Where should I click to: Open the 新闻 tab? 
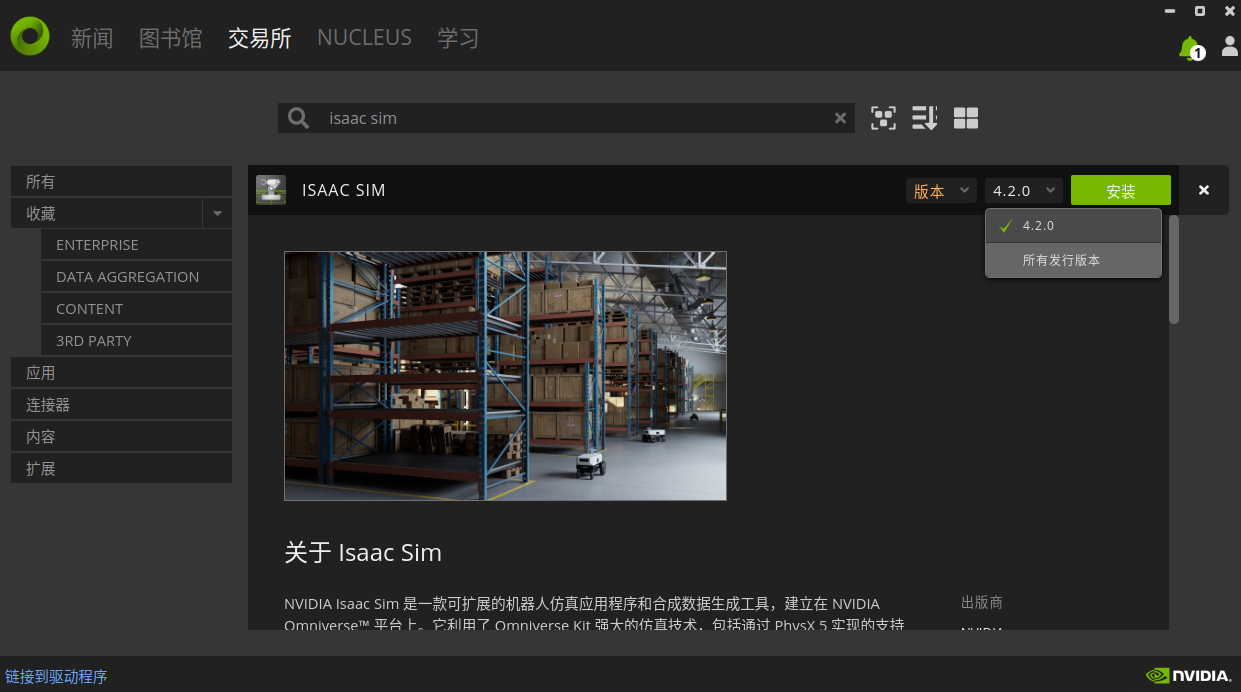[x=92, y=38]
